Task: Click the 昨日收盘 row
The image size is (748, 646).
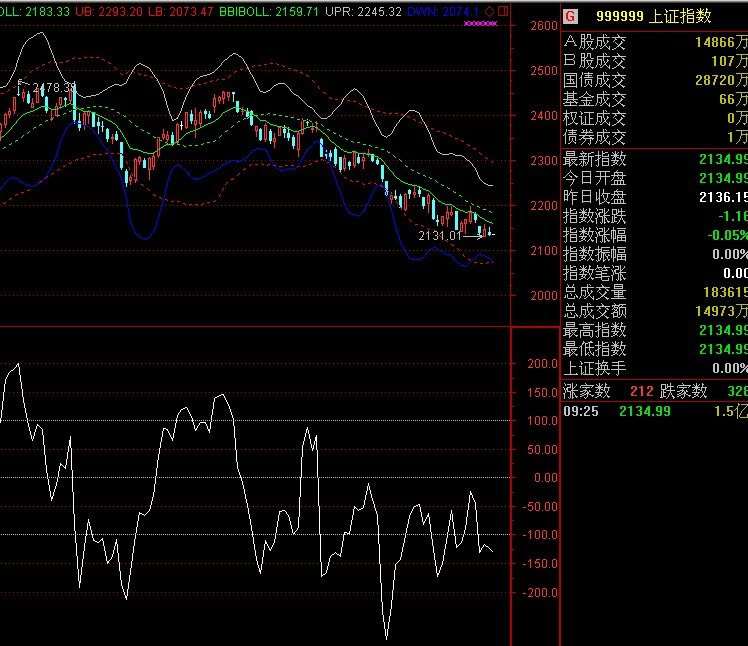Action: click(654, 197)
